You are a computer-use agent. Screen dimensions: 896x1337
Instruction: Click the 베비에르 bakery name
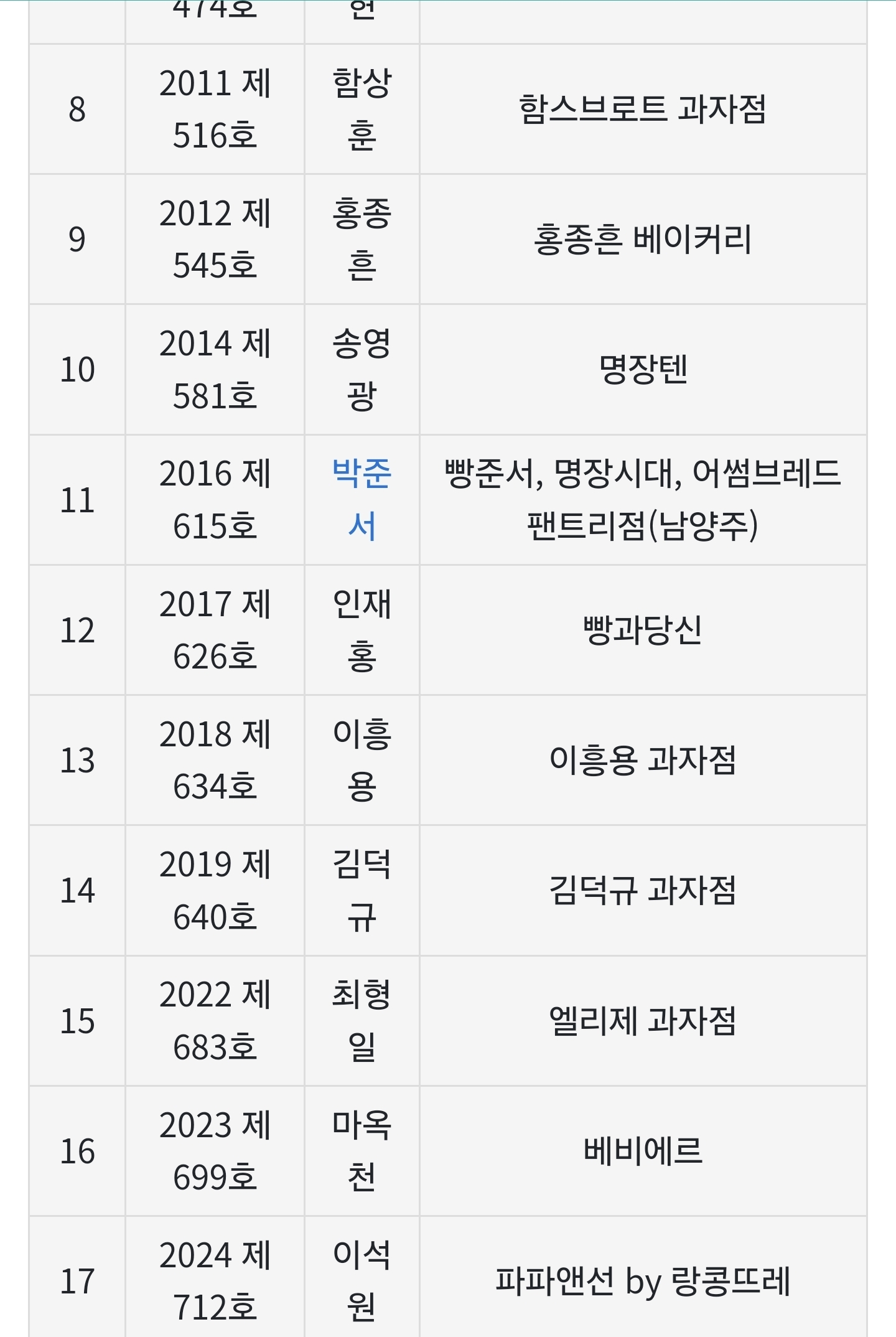pyautogui.click(x=643, y=1151)
